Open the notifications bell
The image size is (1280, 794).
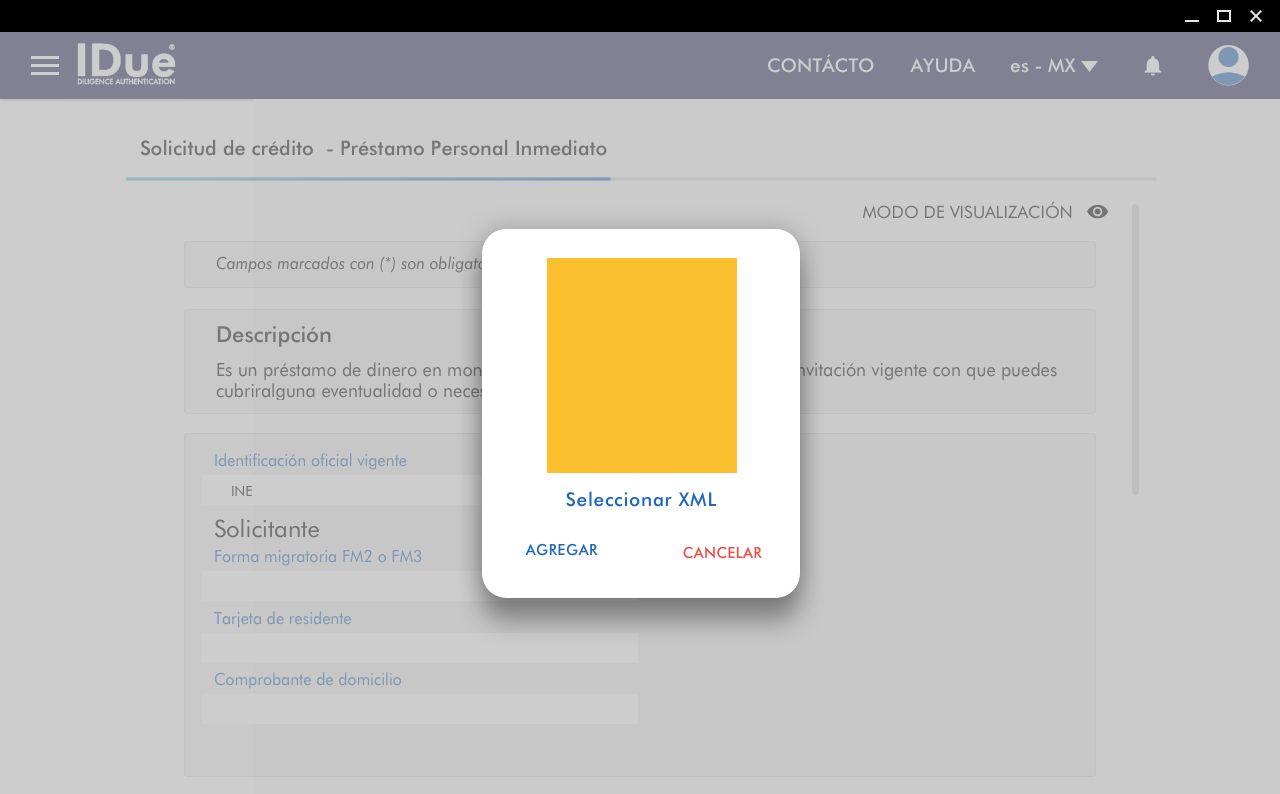(1152, 66)
